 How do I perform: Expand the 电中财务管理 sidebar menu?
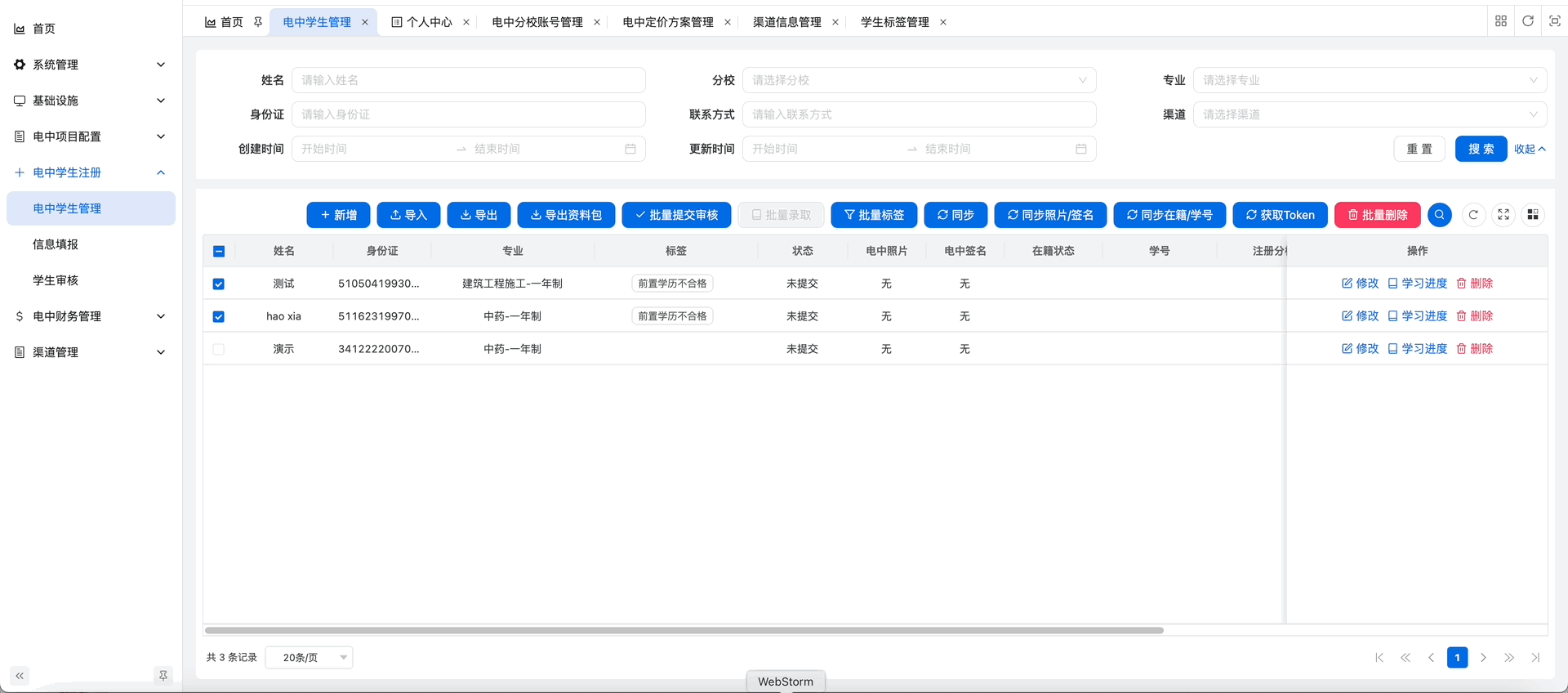[91, 316]
